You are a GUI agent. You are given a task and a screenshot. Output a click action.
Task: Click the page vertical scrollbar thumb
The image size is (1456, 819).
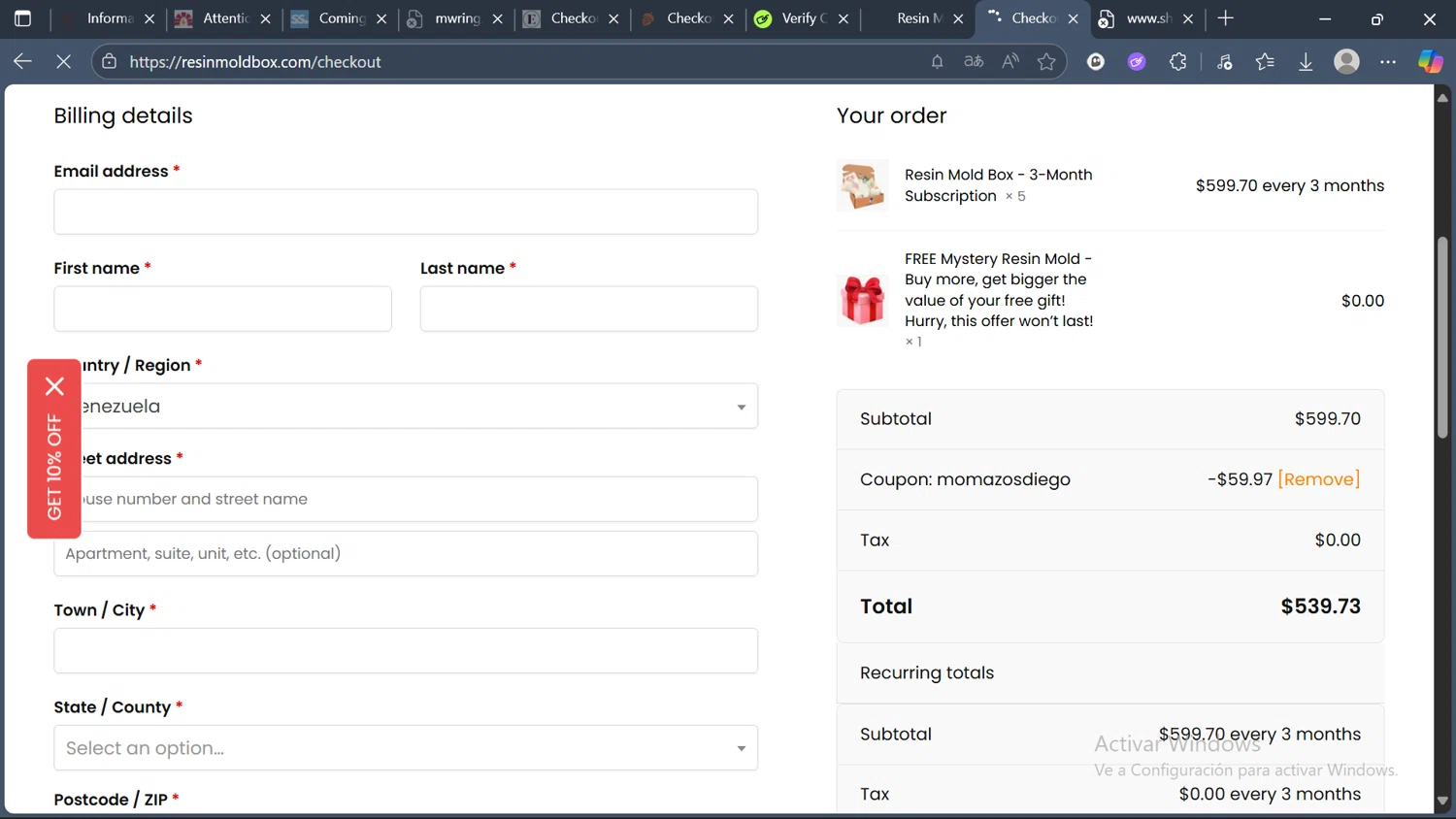coord(1442,337)
